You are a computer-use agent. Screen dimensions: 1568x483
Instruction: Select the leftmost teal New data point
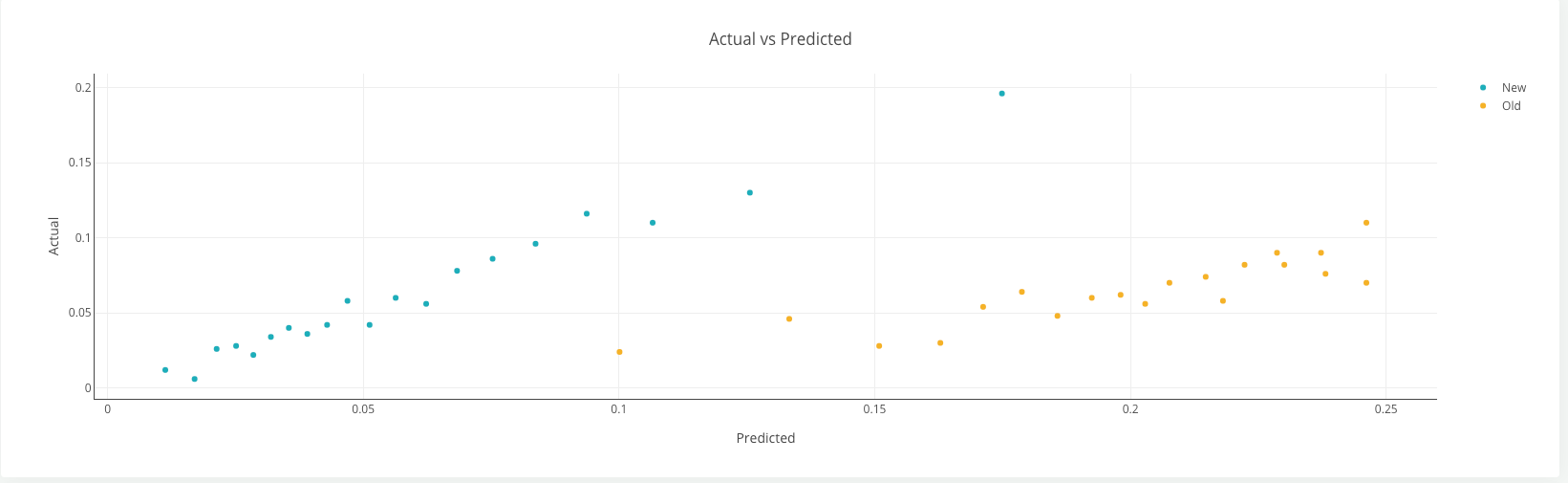(165, 370)
